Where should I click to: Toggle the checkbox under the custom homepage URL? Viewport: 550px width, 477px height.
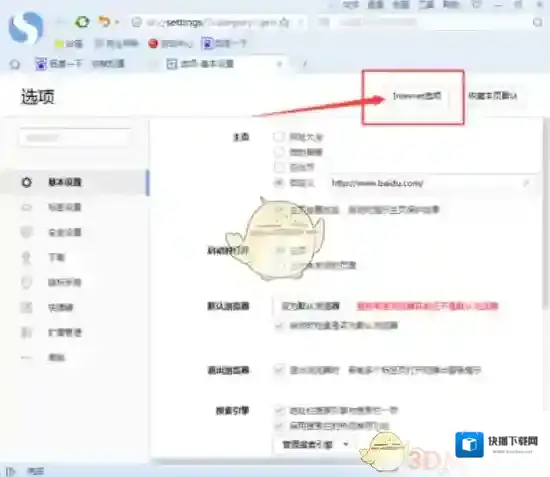(279, 210)
